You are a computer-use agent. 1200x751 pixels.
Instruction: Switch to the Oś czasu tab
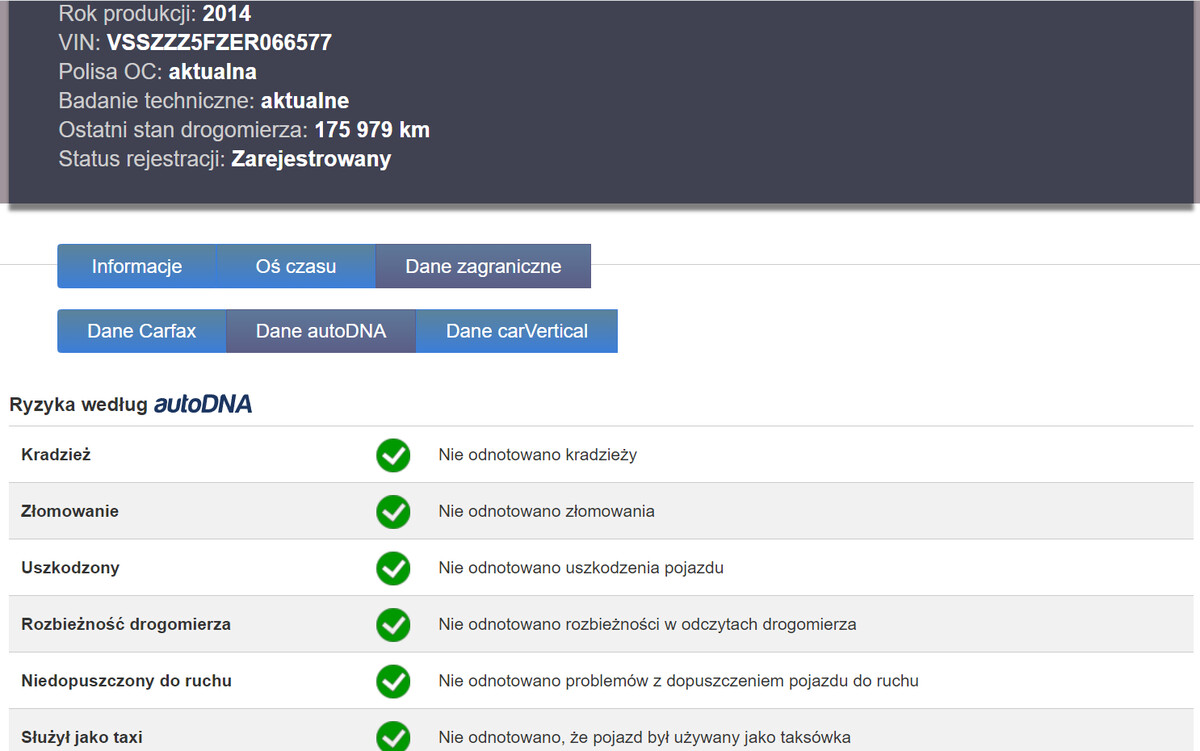tap(296, 266)
